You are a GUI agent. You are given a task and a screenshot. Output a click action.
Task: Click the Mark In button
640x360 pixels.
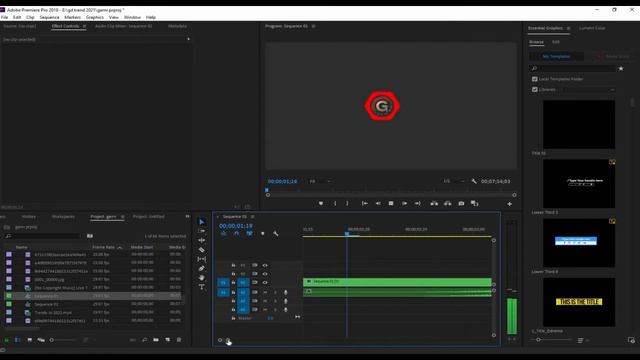point(335,203)
